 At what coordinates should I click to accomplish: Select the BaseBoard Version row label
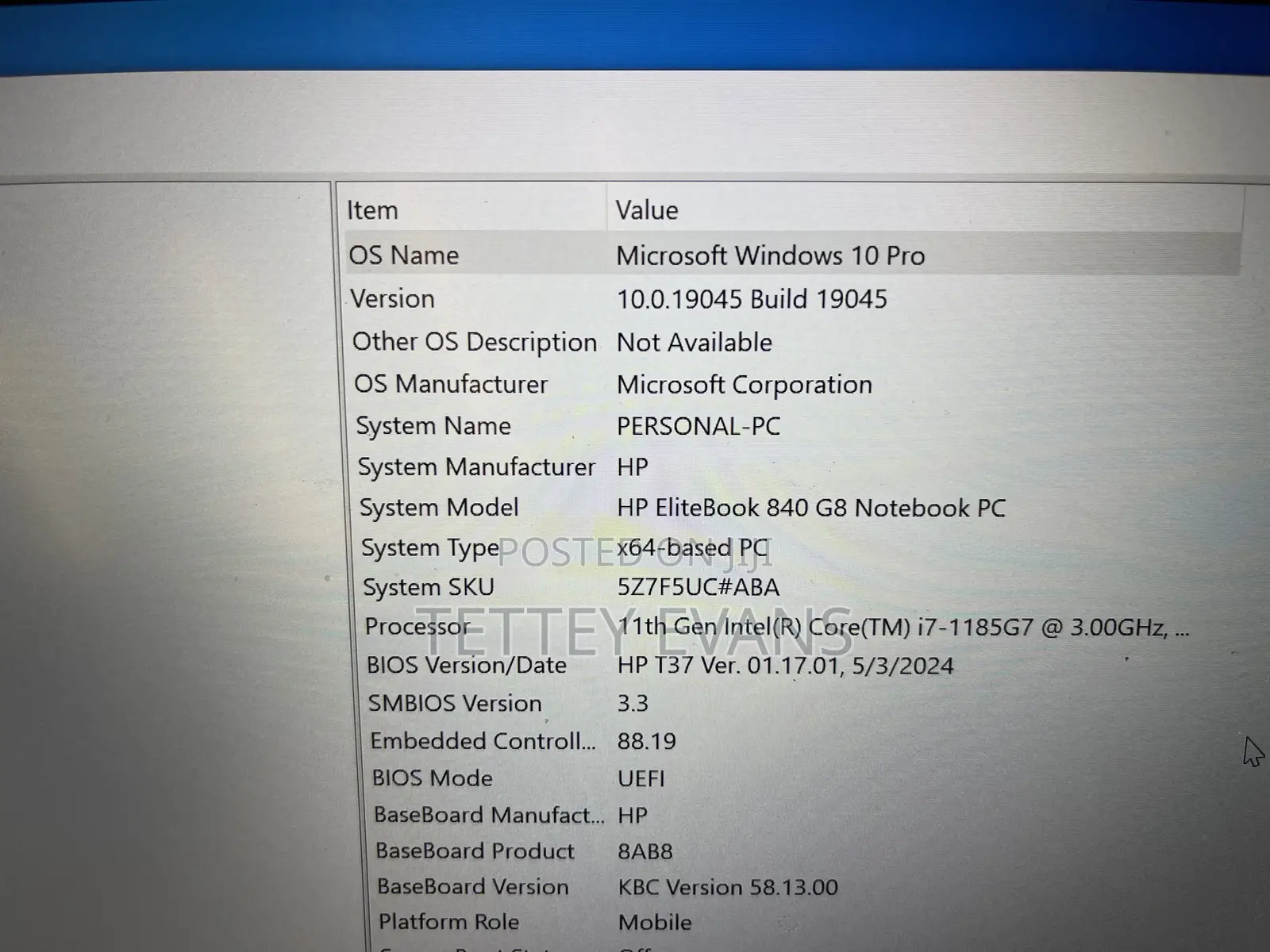coord(473,887)
